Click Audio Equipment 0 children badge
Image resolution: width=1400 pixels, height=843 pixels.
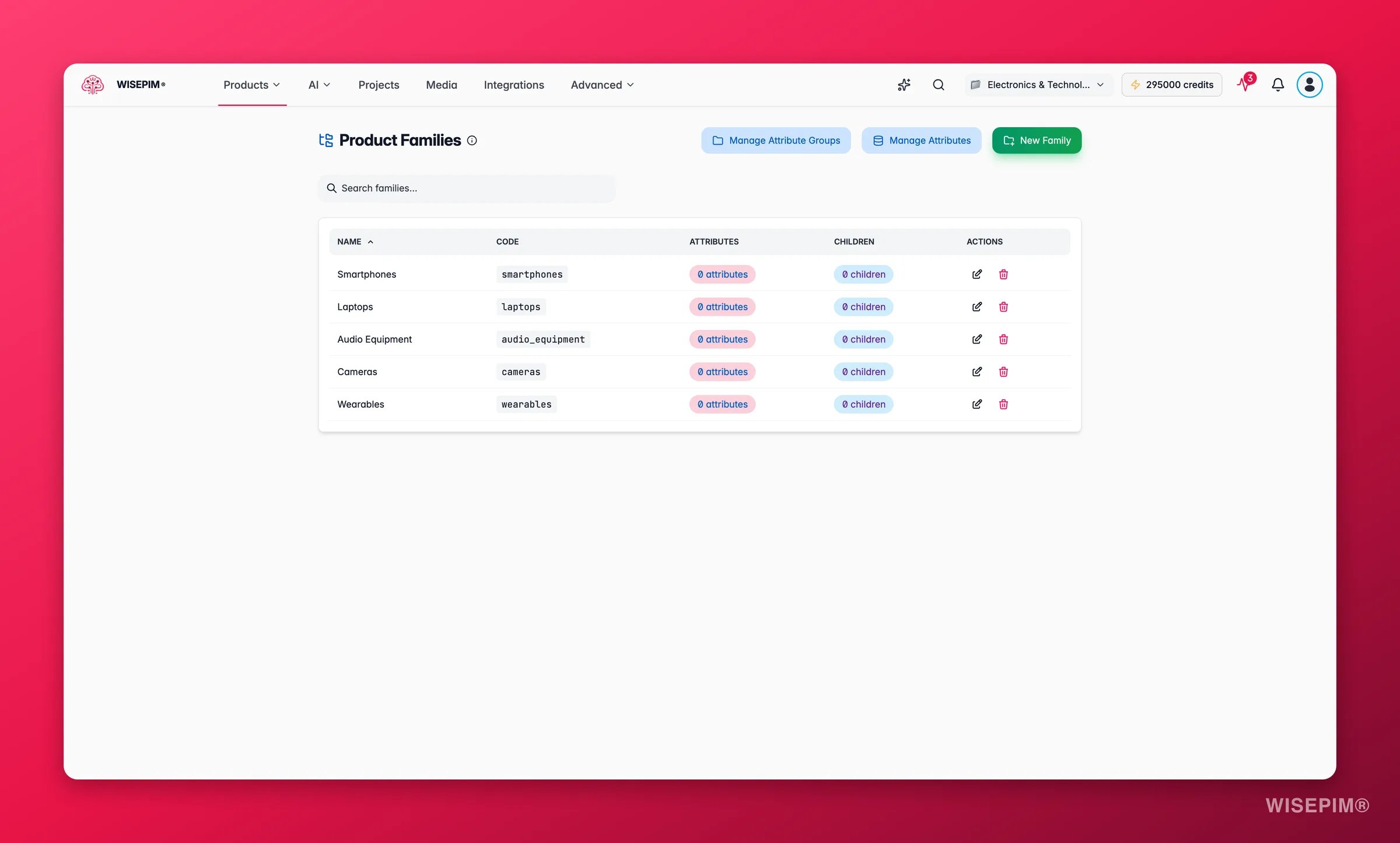(863, 340)
